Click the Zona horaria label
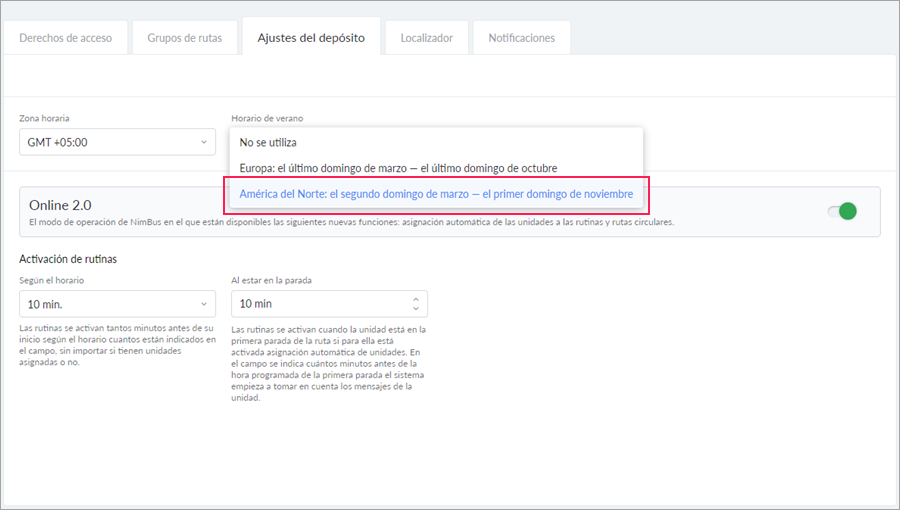This screenshot has height=510, width=900. [44, 118]
